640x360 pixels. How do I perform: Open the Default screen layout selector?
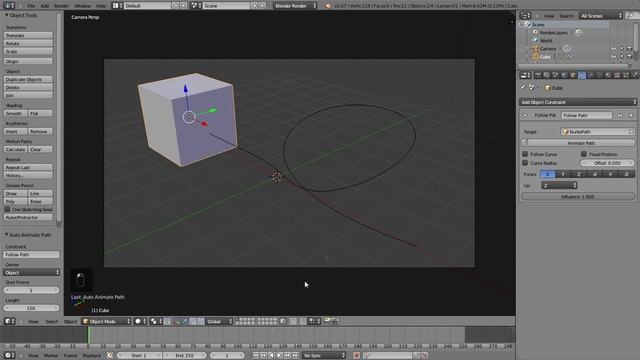147,6
